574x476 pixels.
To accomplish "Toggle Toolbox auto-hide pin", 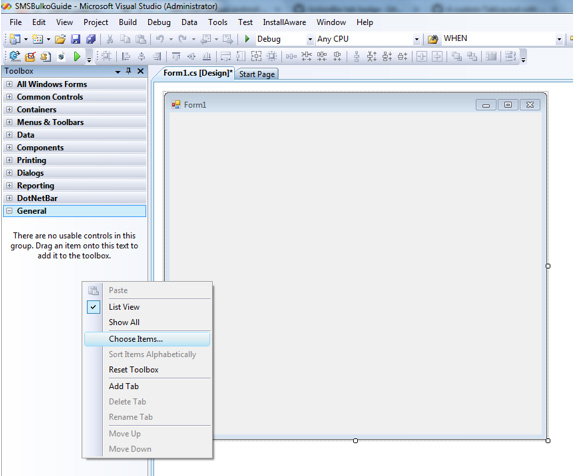I will click(x=128, y=71).
